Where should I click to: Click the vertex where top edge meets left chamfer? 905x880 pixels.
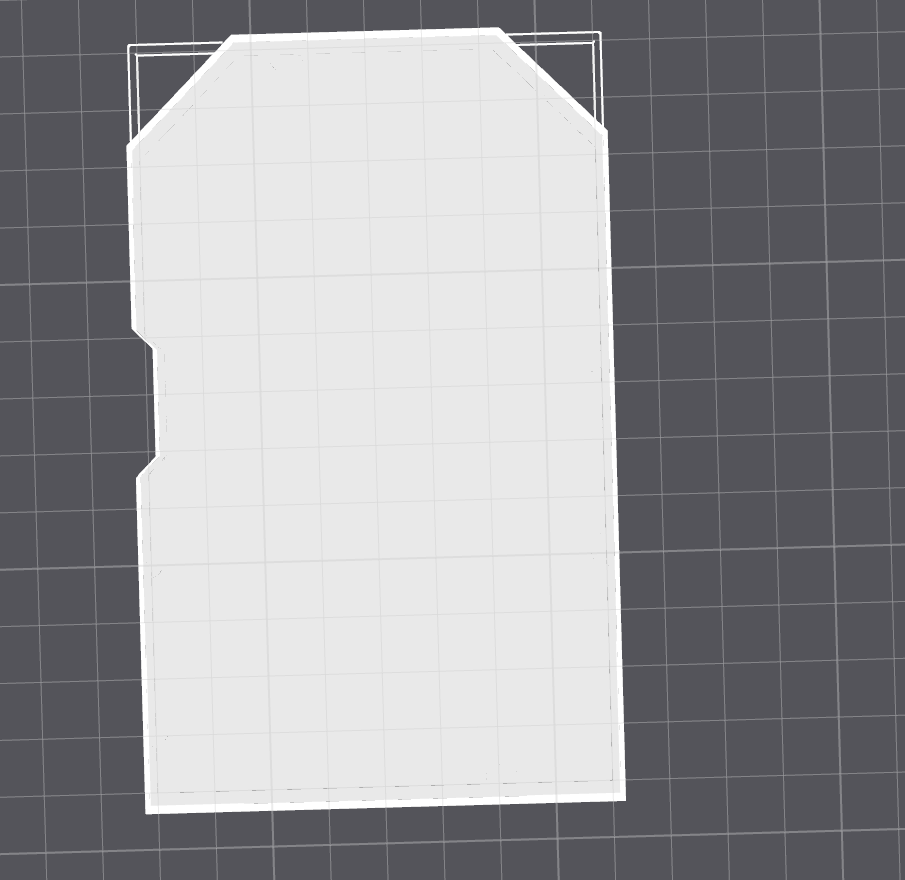pyautogui.click(x=232, y=39)
